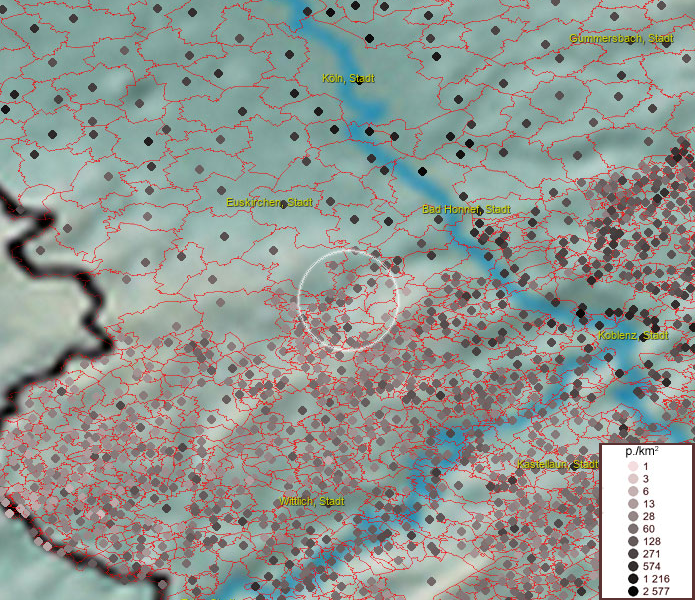Select the Wittlich, Stadt label

(x=312, y=501)
